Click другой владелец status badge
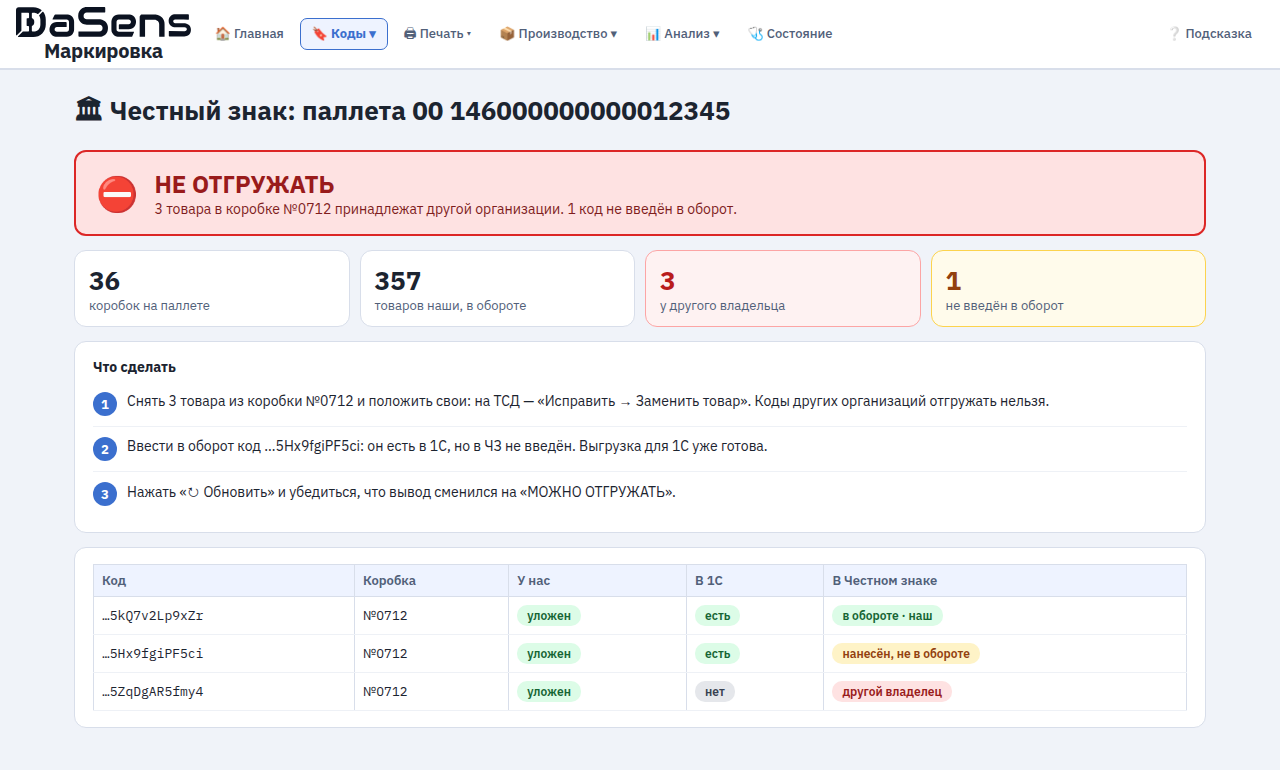Viewport: 1280px width, 770px height. click(892, 692)
